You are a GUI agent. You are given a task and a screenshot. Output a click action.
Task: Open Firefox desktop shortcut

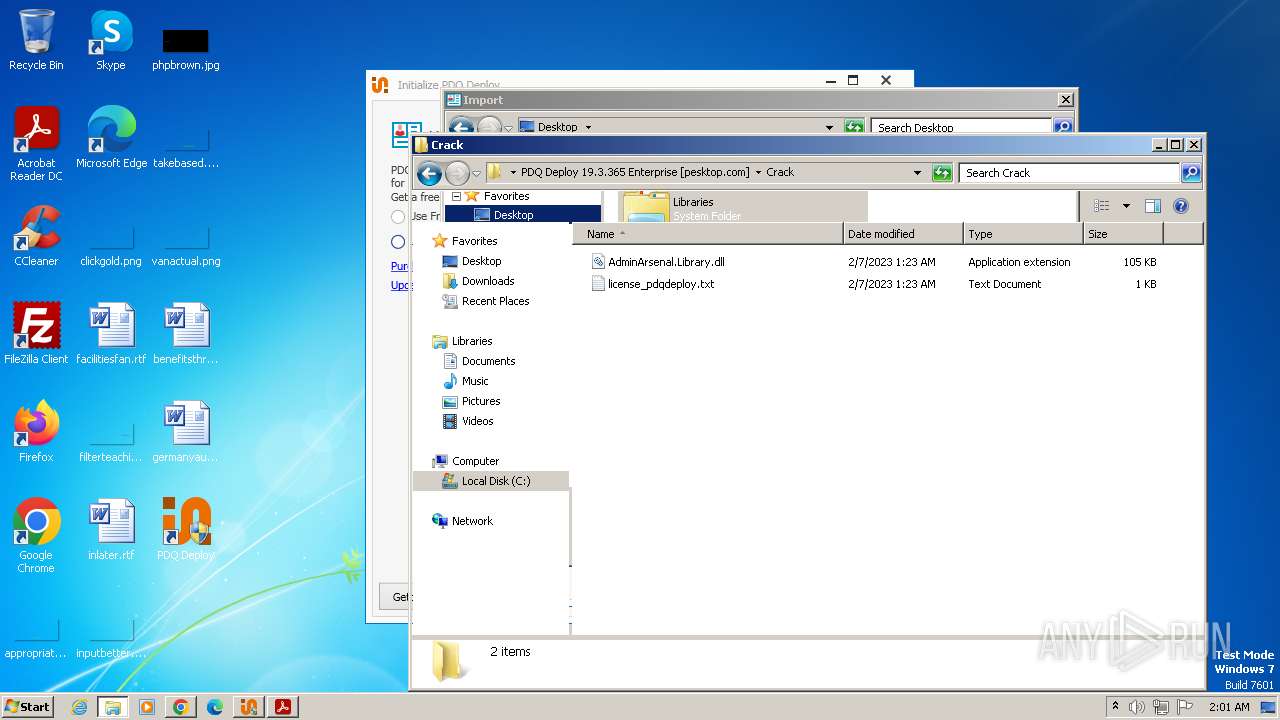[x=36, y=432]
